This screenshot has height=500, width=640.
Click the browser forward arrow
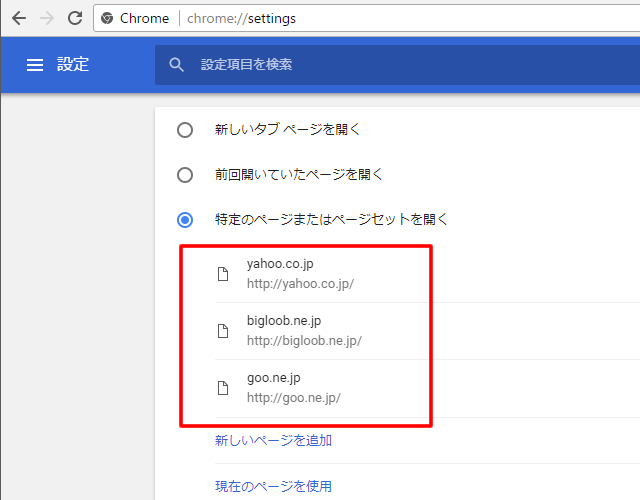coord(47,18)
